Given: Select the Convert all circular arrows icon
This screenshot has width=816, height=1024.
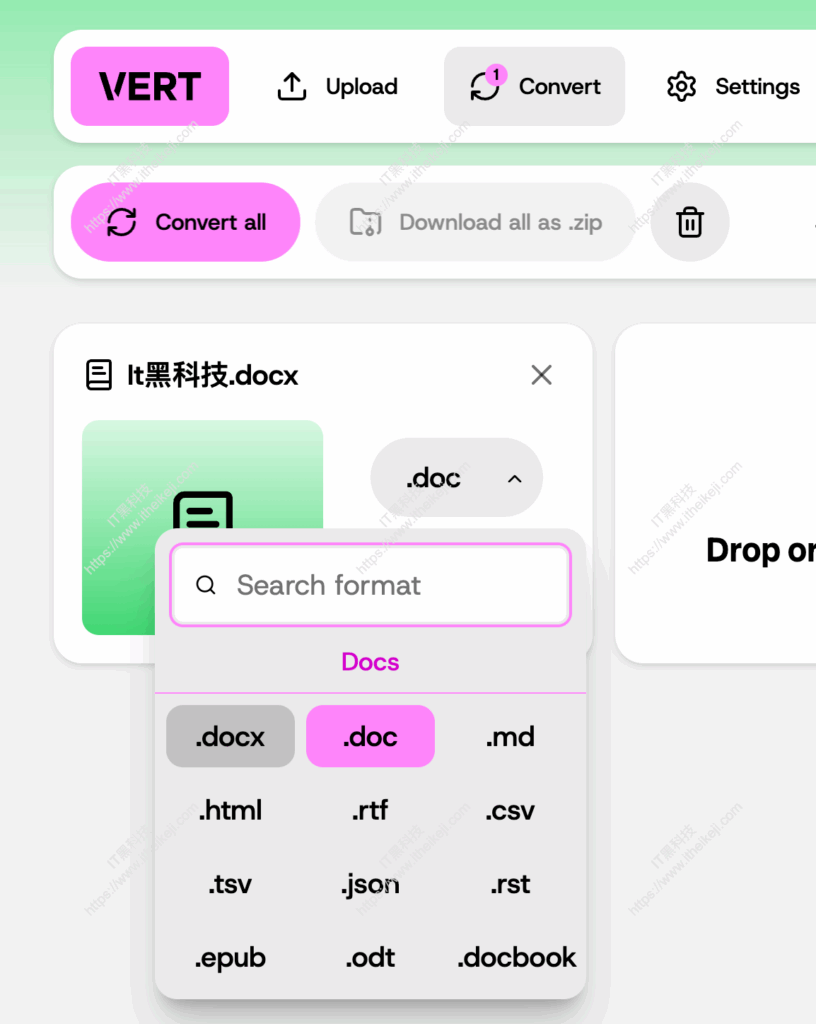Looking at the screenshot, I should tap(123, 222).
